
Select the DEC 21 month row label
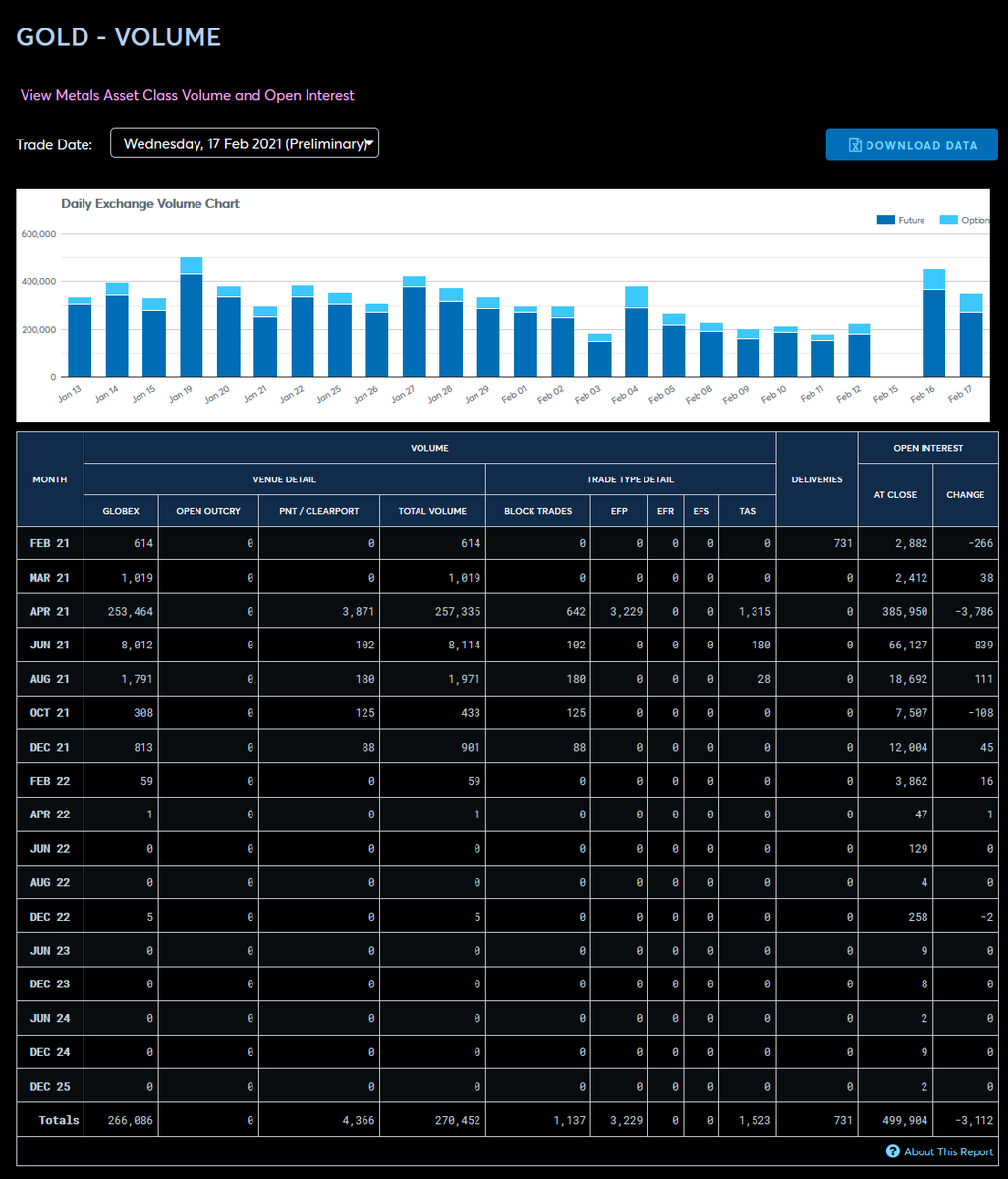coord(50,747)
